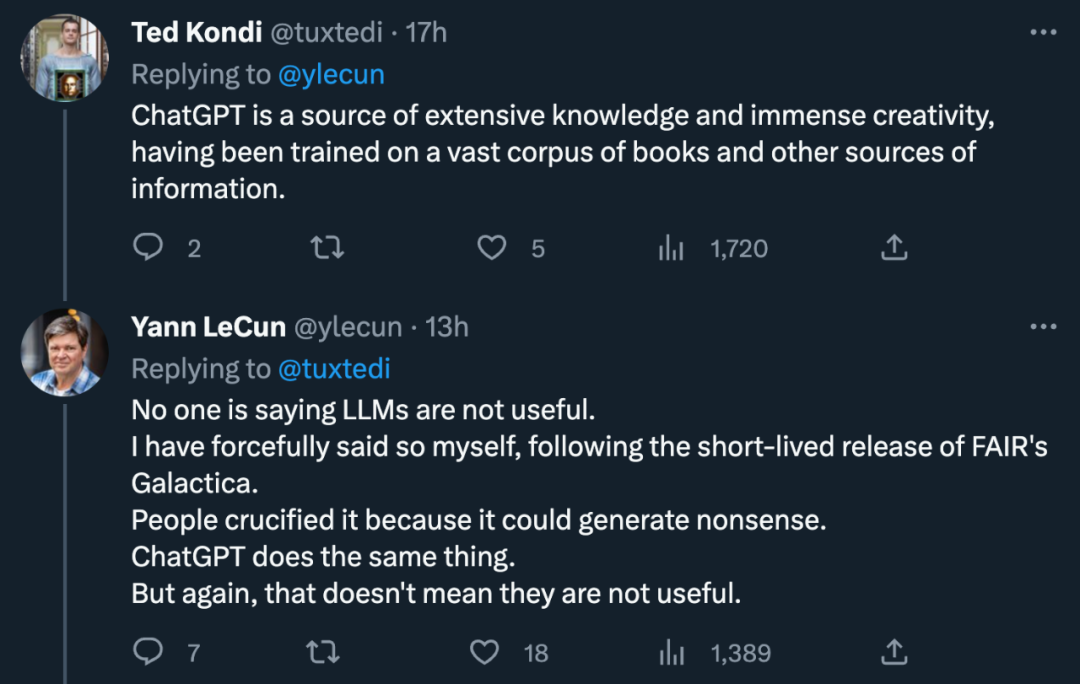Share Yann LeCun's tweet
This screenshot has width=1080, height=684.
[x=894, y=653]
